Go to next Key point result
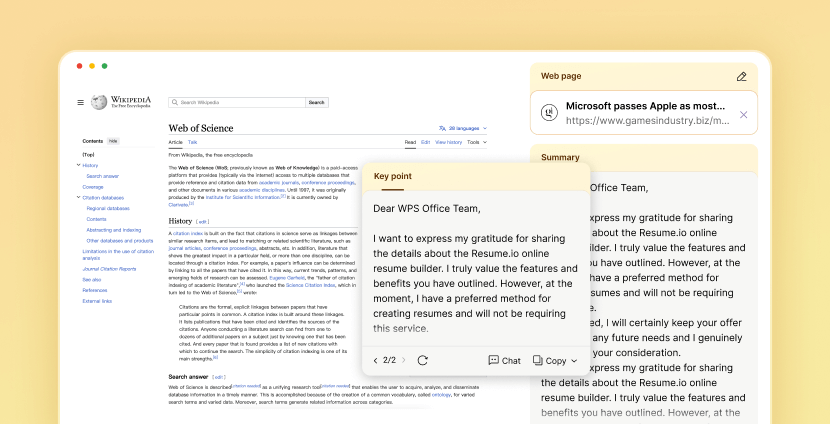 pyautogui.click(x=404, y=360)
